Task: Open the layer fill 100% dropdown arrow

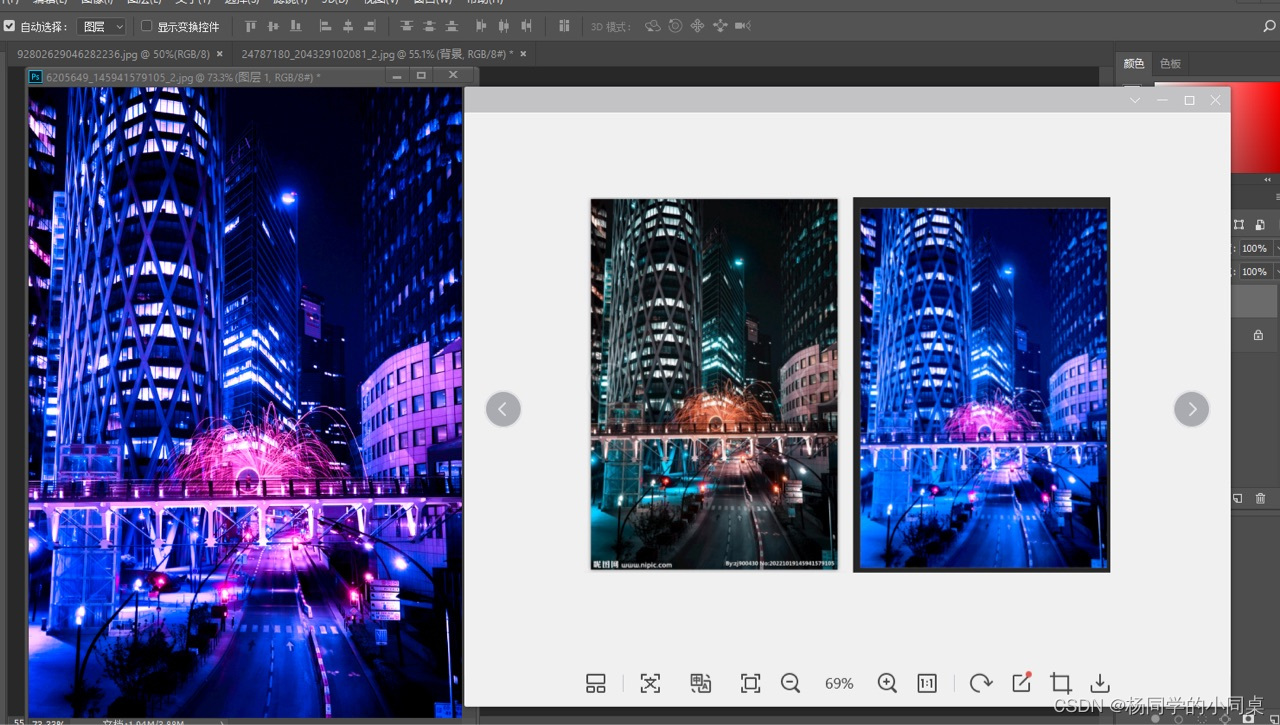Action: click(1275, 271)
